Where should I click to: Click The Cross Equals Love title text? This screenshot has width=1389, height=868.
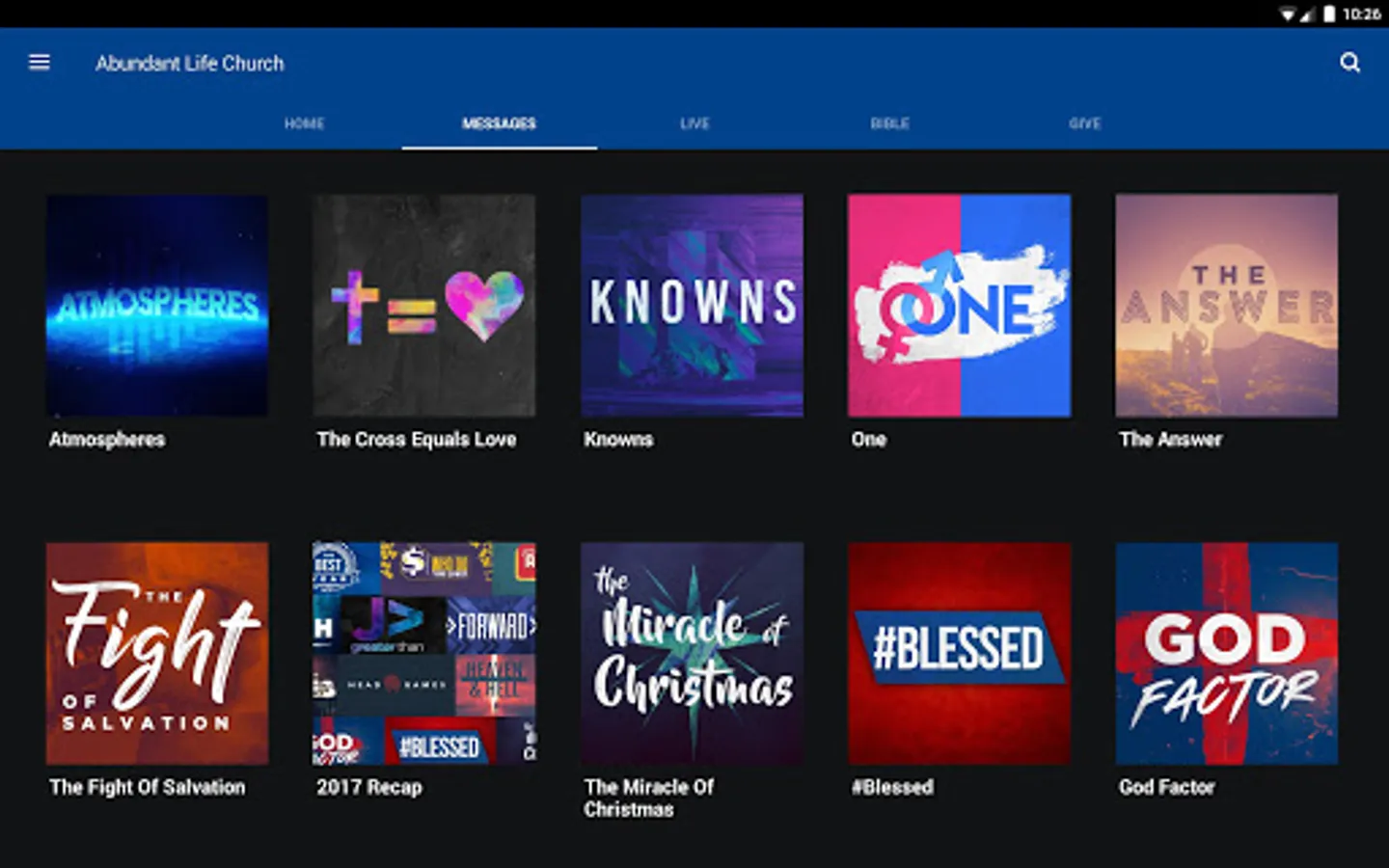[x=417, y=440]
